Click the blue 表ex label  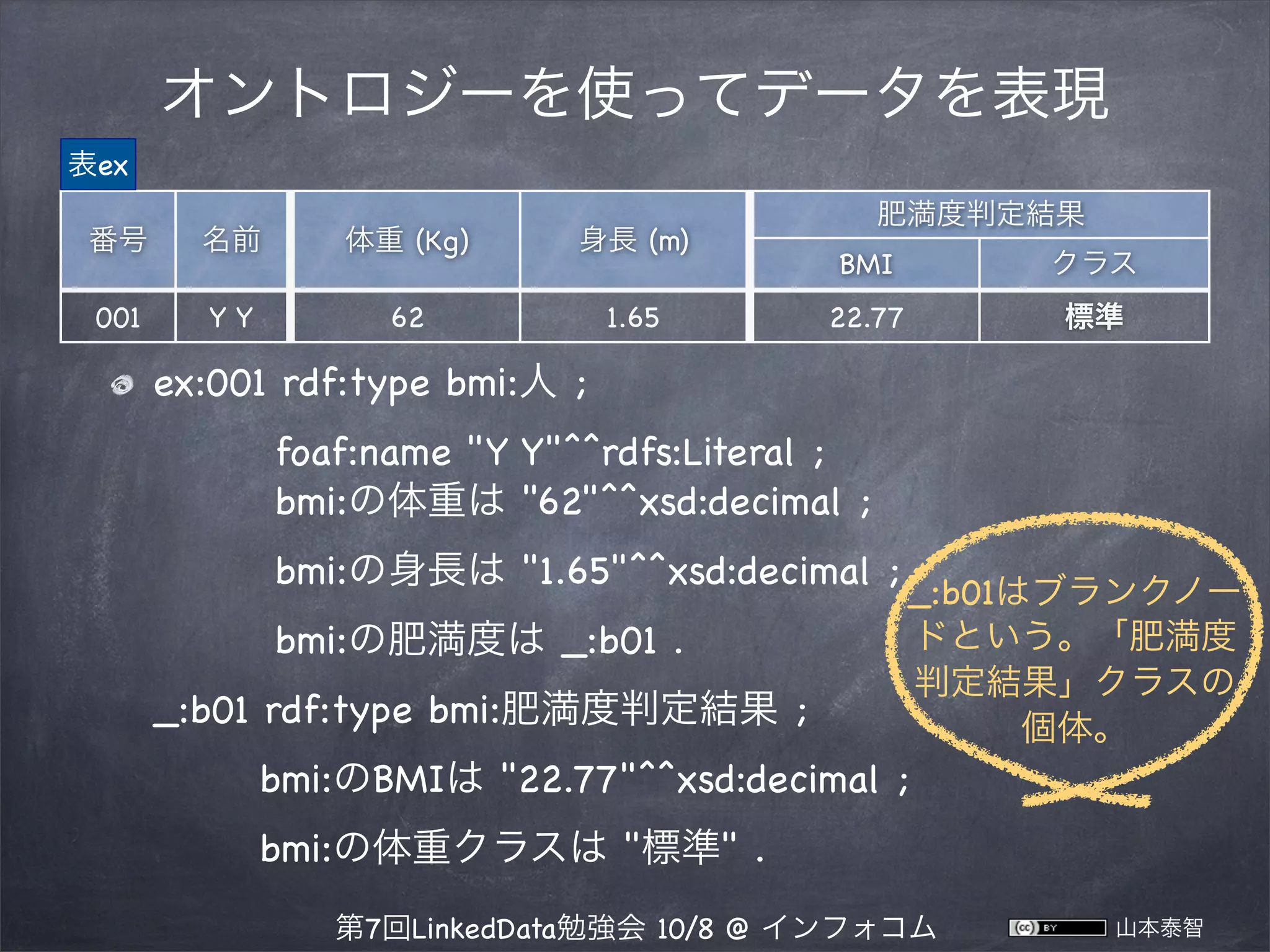(x=98, y=164)
